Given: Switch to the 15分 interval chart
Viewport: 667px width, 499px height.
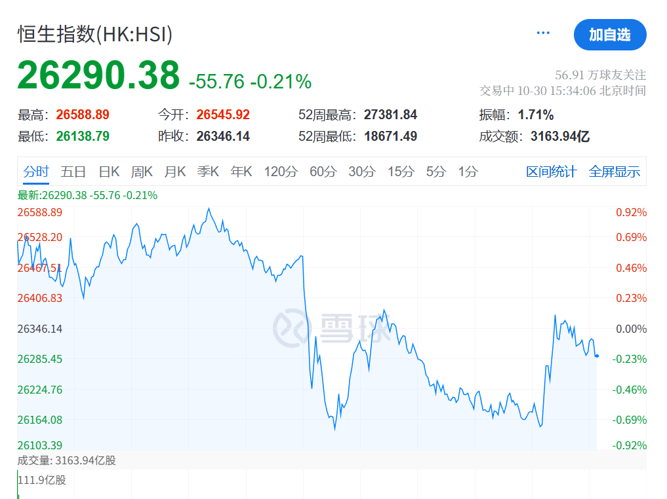Looking at the screenshot, I should coord(400,171).
